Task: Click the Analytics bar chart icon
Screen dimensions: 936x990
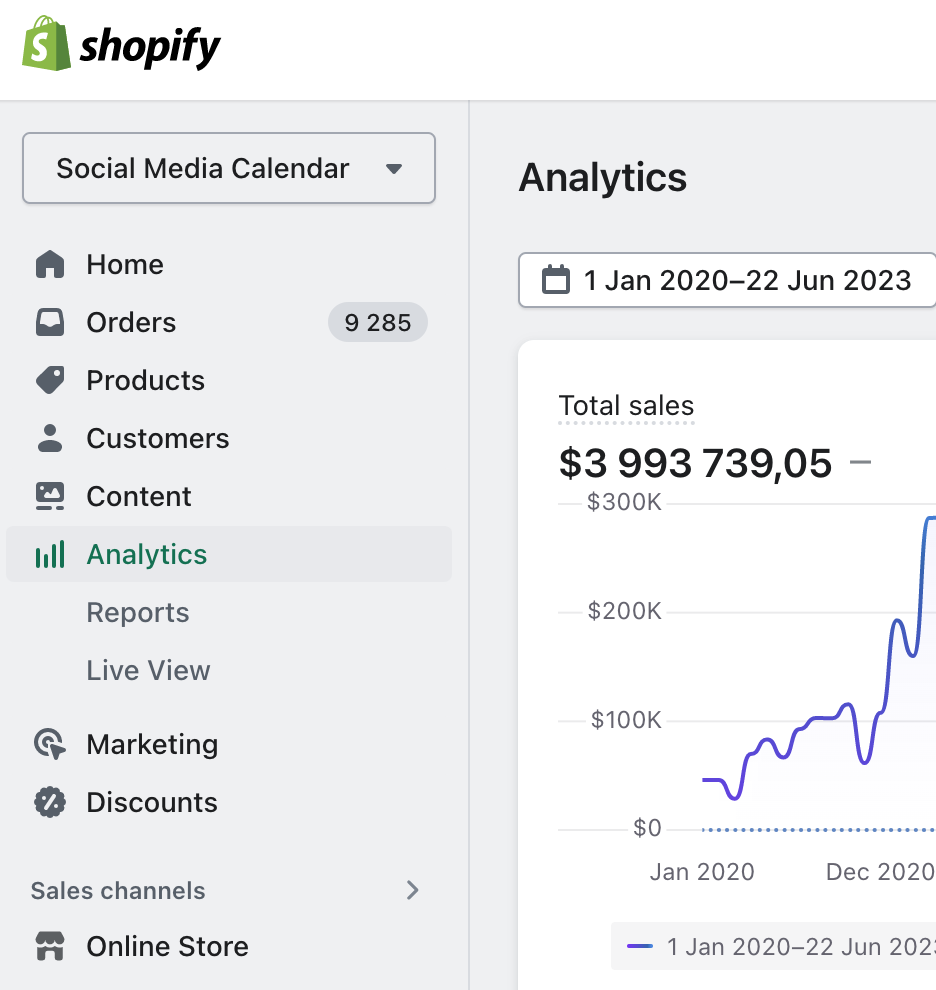Action: coord(50,554)
